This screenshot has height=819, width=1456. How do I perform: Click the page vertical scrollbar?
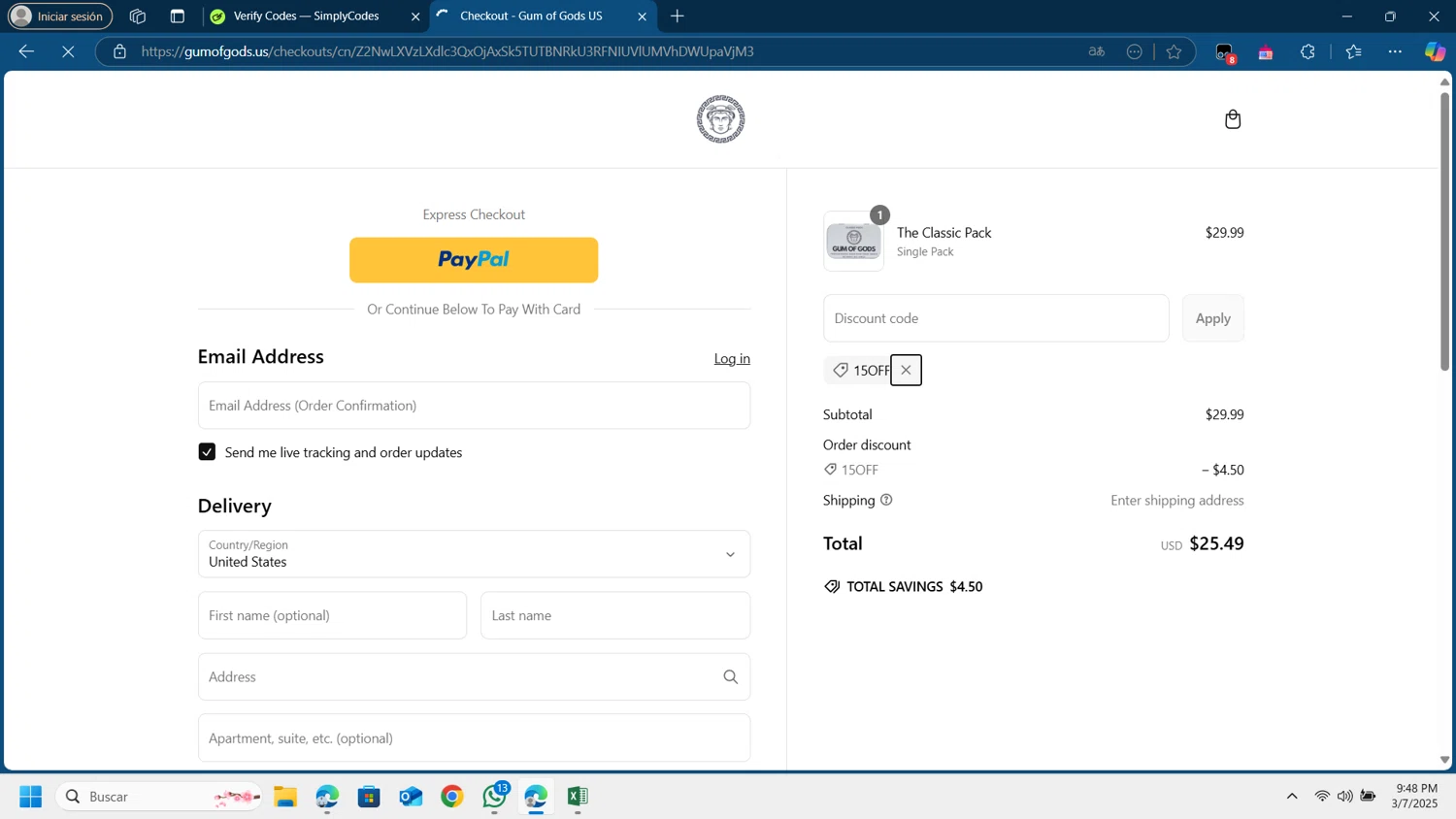click(1444, 231)
